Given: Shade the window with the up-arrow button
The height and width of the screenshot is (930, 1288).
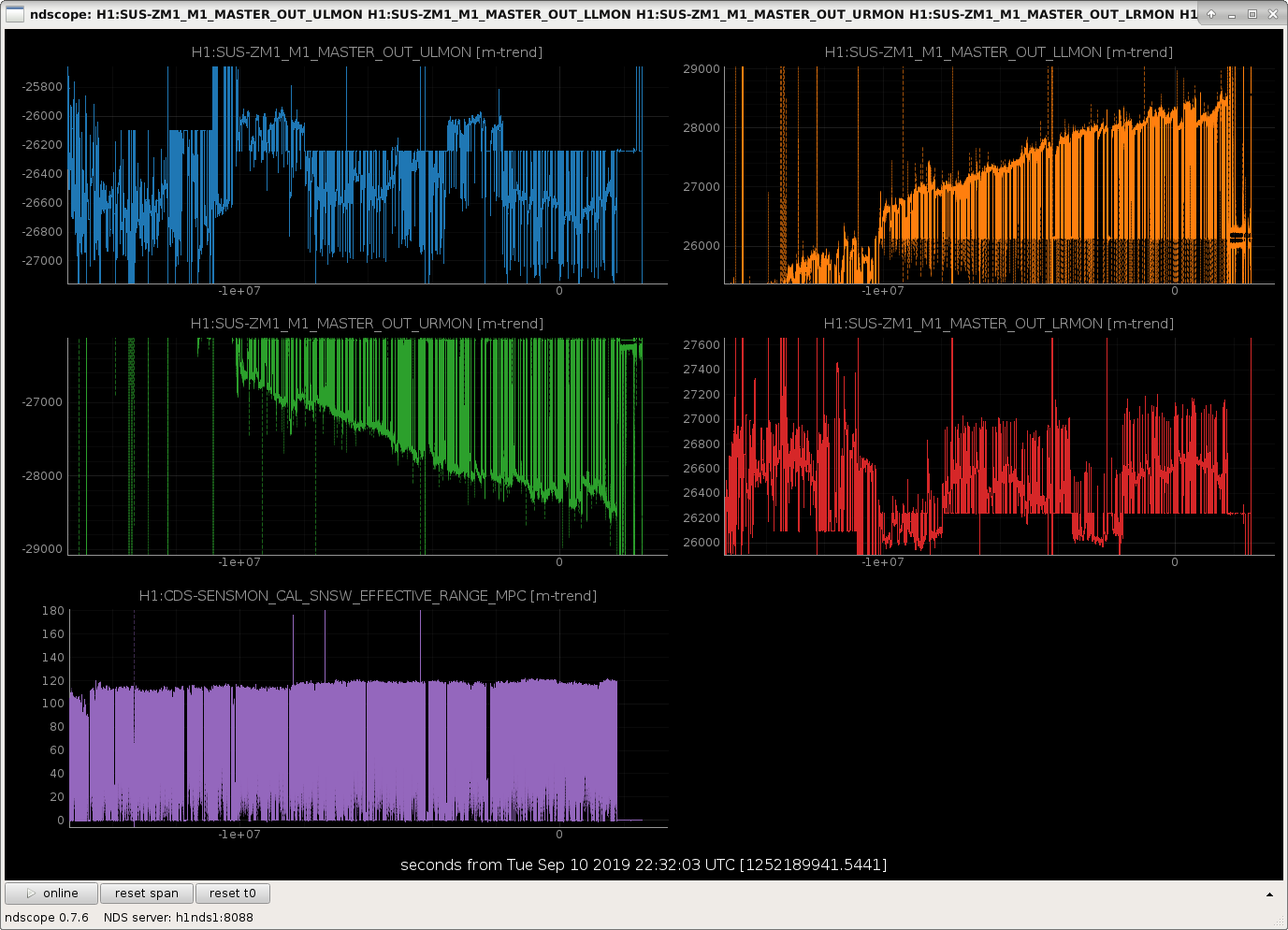Looking at the screenshot, I should [1211, 14].
